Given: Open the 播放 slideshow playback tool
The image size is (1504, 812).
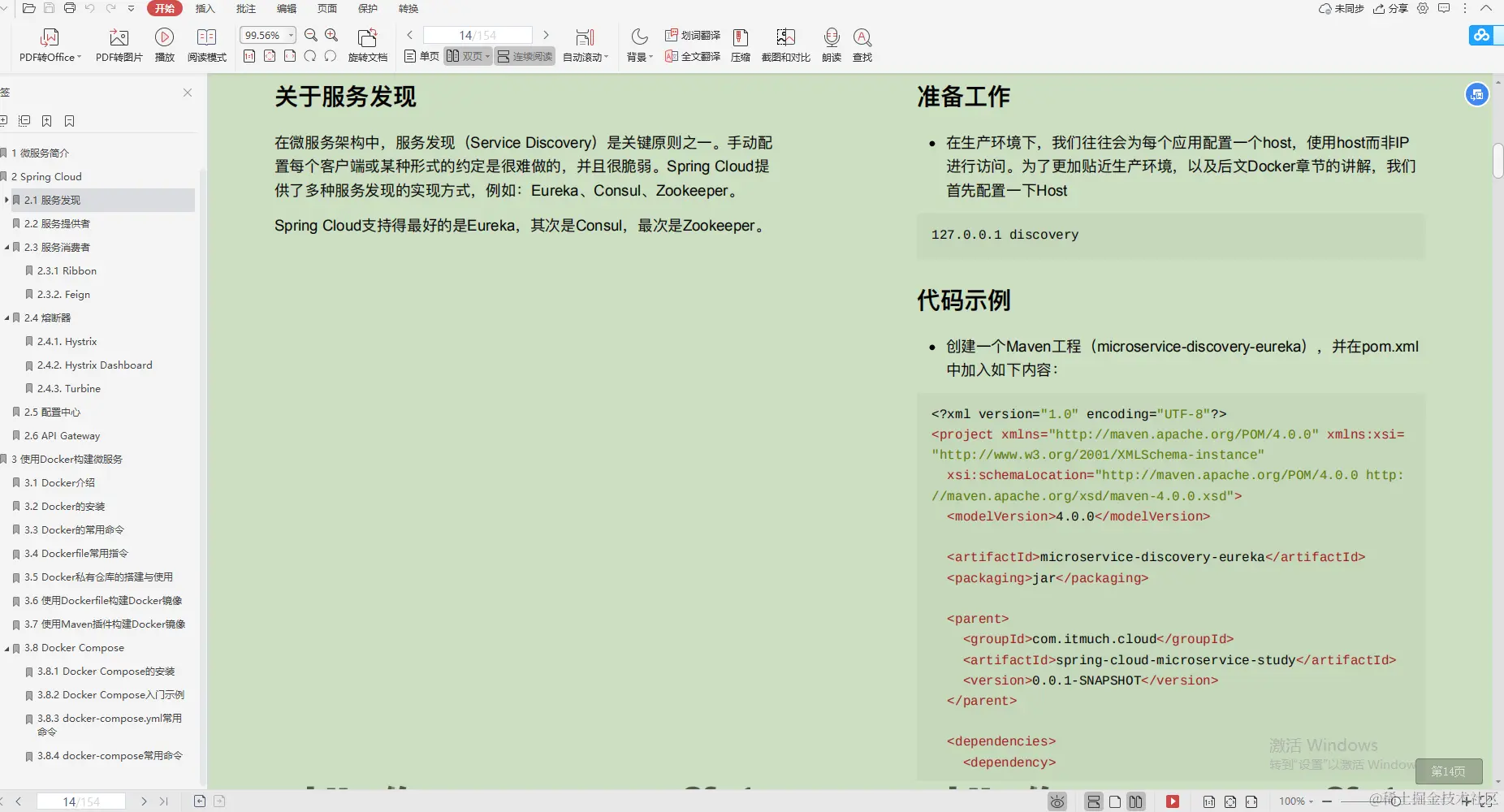Looking at the screenshot, I should [164, 45].
